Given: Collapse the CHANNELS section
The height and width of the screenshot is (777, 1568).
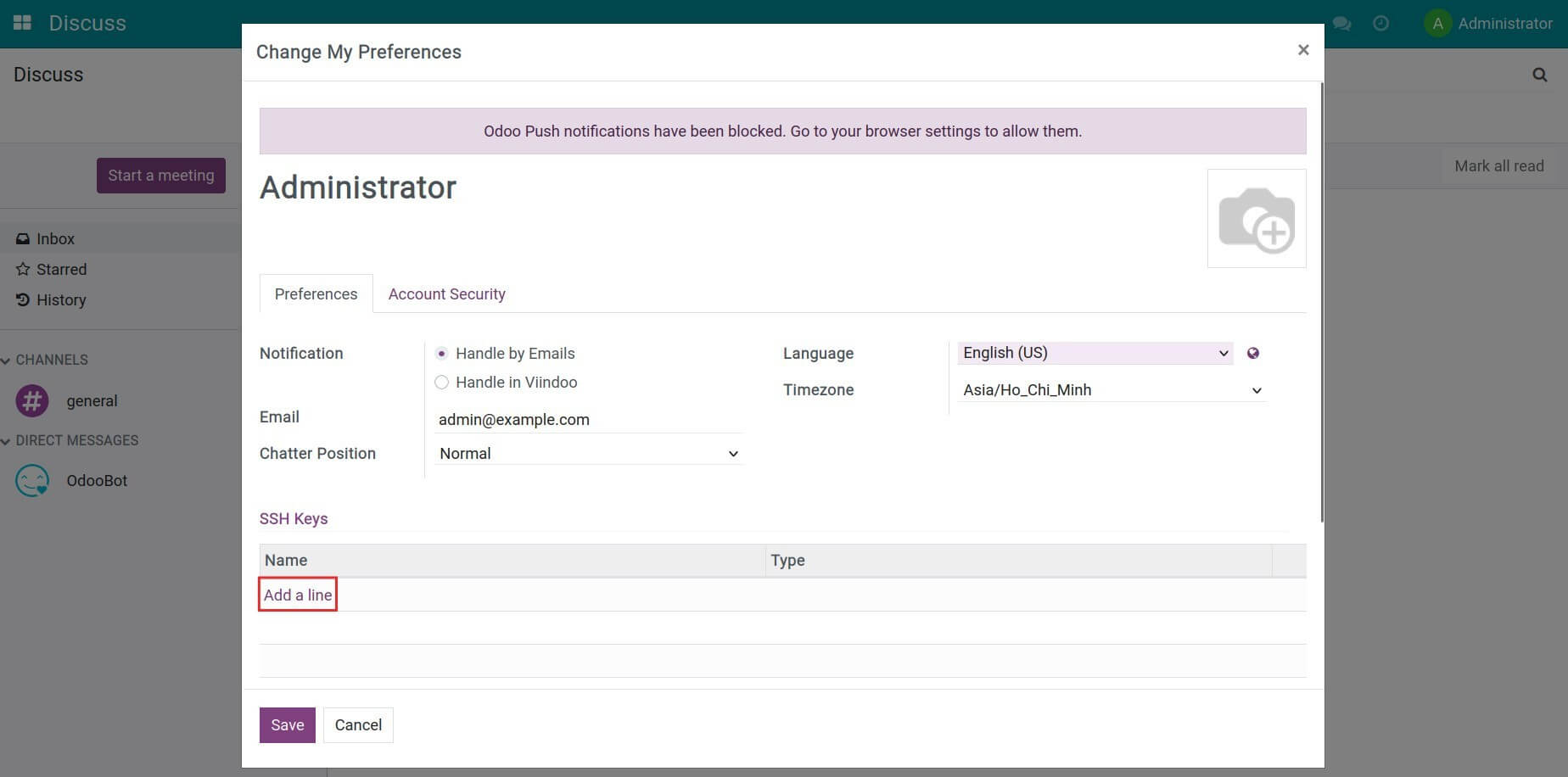Looking at the screenshot, I should [x=7, y=360].
